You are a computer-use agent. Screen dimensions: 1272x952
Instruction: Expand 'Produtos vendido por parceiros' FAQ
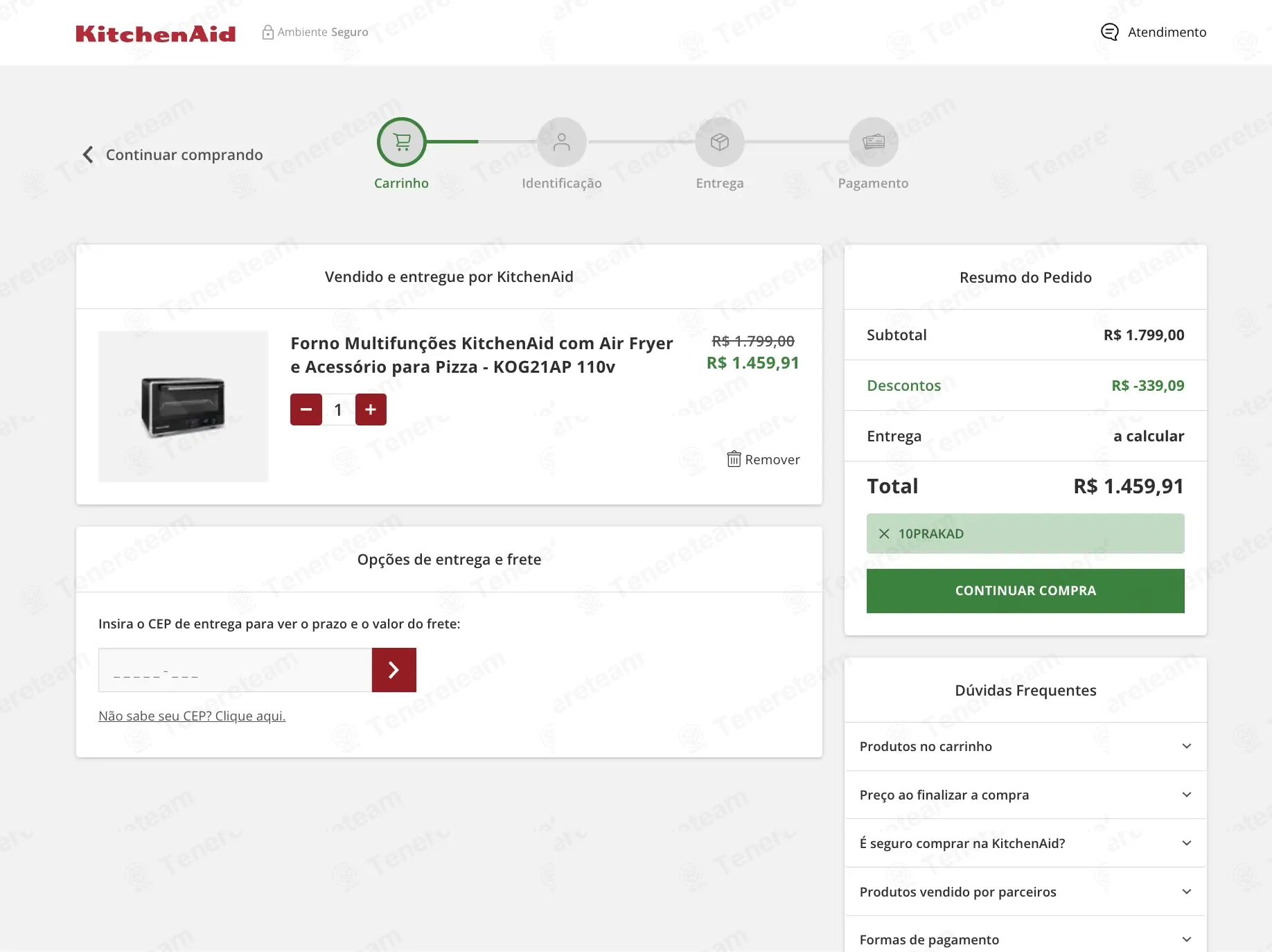pos(1025,892)
